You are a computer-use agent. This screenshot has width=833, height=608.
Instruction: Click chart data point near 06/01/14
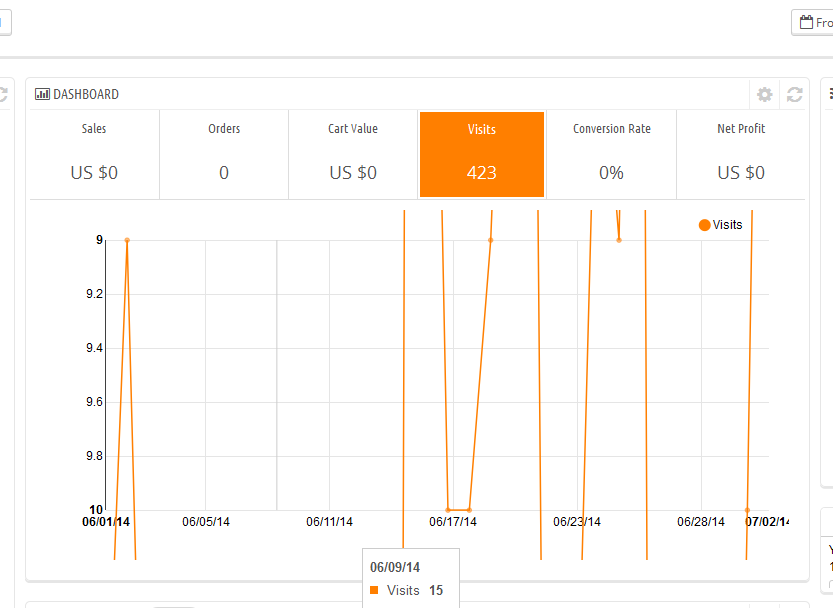127,240
